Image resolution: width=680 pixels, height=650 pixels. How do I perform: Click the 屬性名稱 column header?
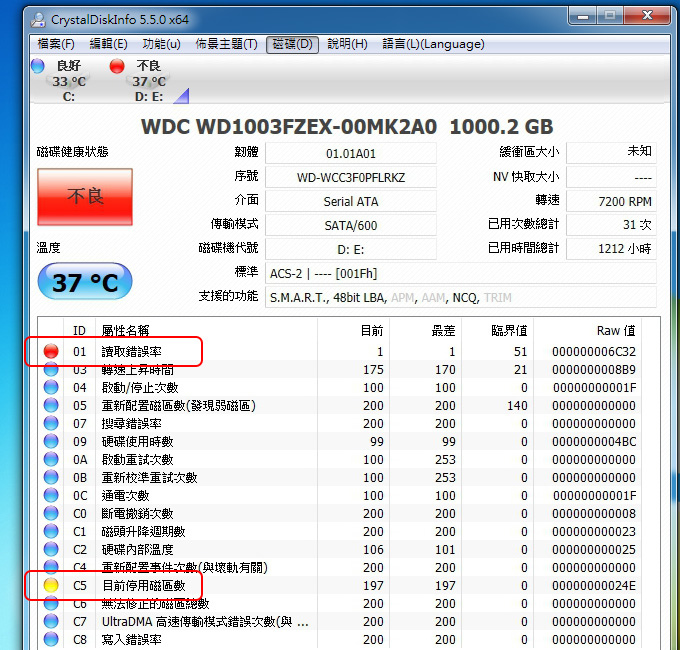click(x=206, y=330)
